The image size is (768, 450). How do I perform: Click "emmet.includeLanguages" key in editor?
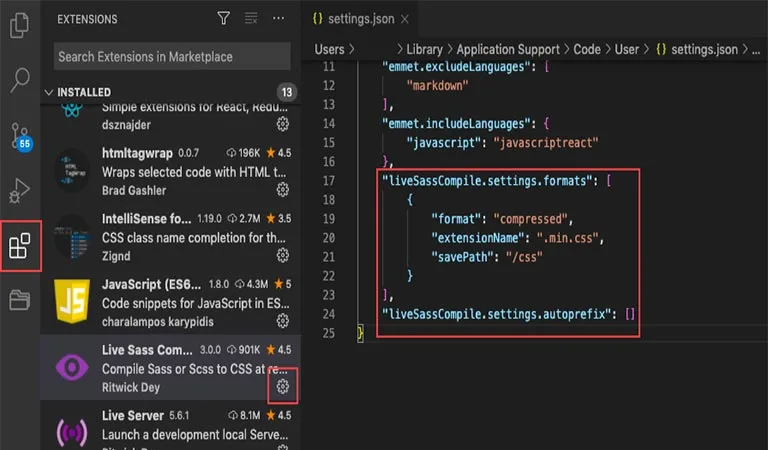[458, 123]
